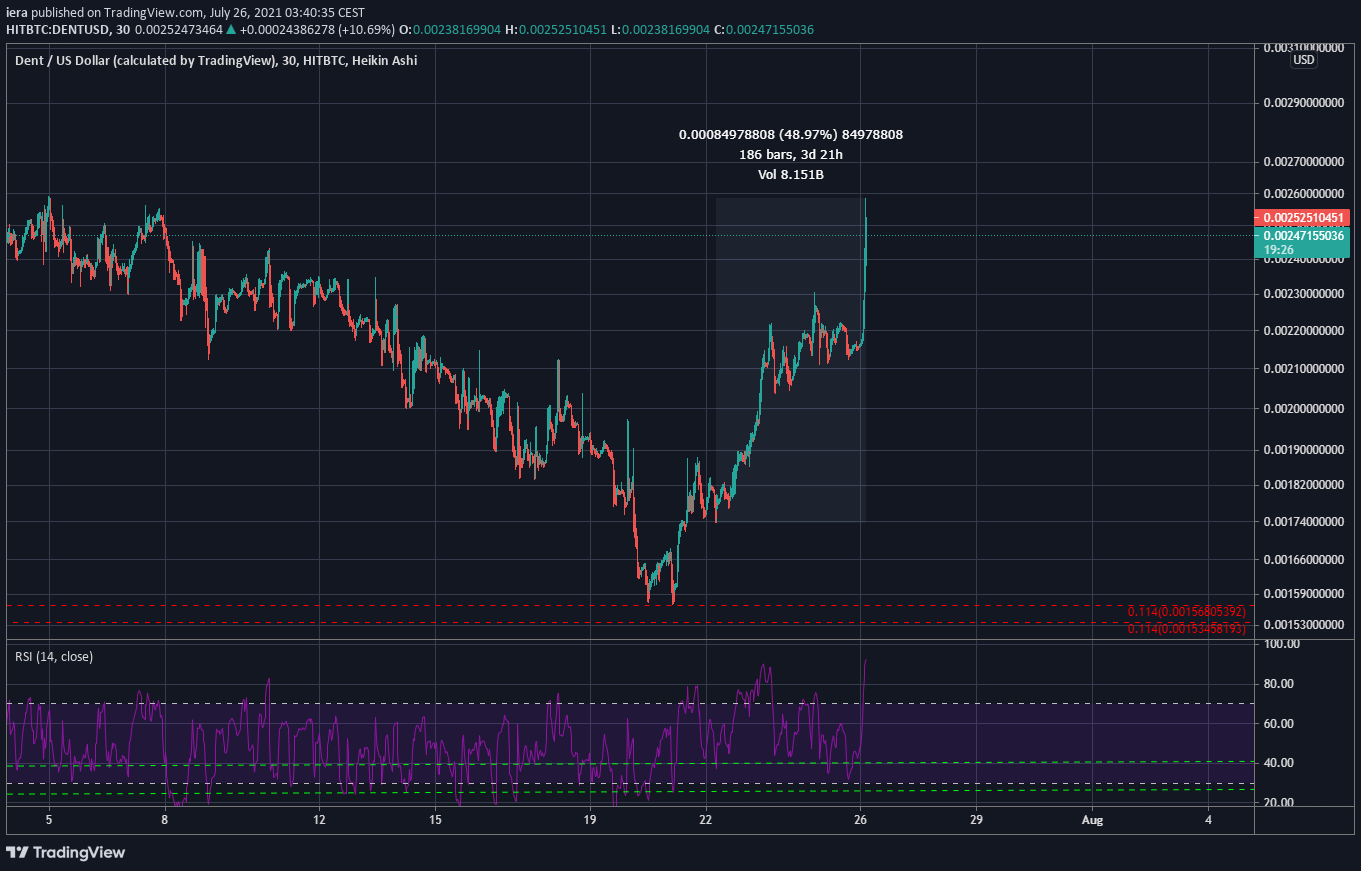Click the date label 29 on time axis
Screen dimensions: 1361x871
(977, 820)
